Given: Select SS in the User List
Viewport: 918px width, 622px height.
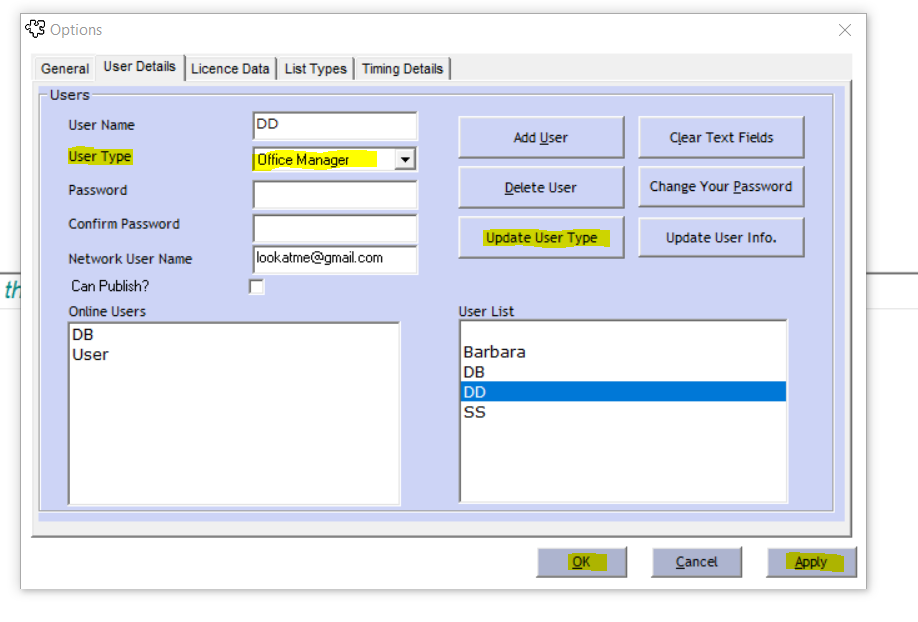Looking at the screenshot, I should (x=475, y=411).
